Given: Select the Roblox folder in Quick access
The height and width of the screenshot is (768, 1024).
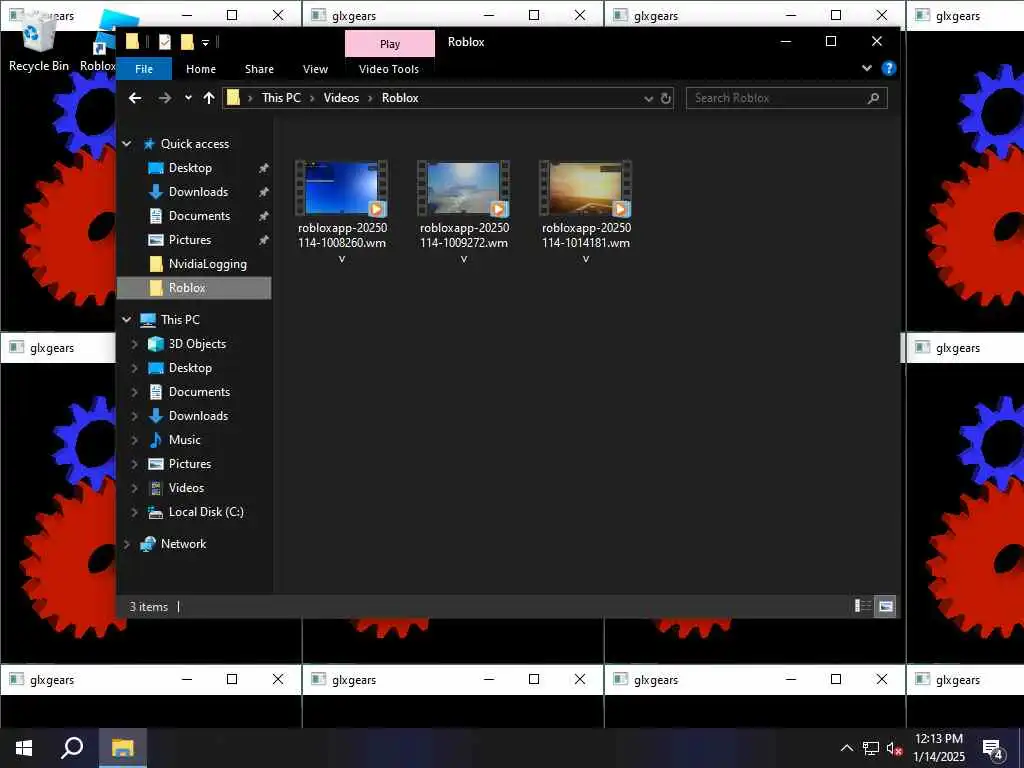Looking at the screenshot, I should click(194, 288).
